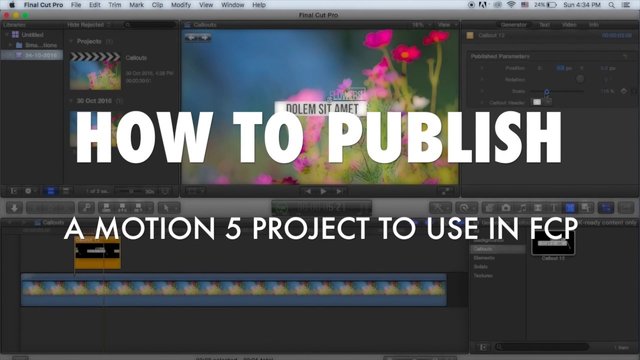
Task: Switch to the Video inspector tab
Action: tap(569, 25)
